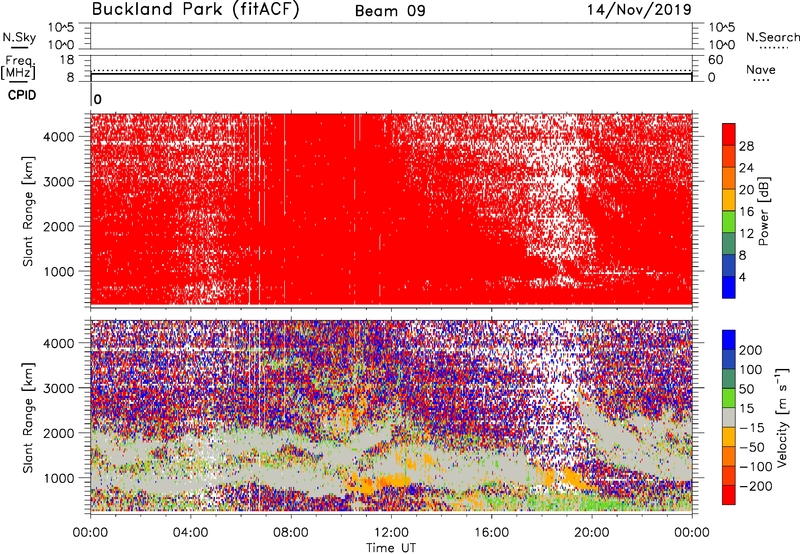The height and width of the screenshot is (554, 800).
Task: Click the 'Nave' legend label
Action: [x=761, y=69]
